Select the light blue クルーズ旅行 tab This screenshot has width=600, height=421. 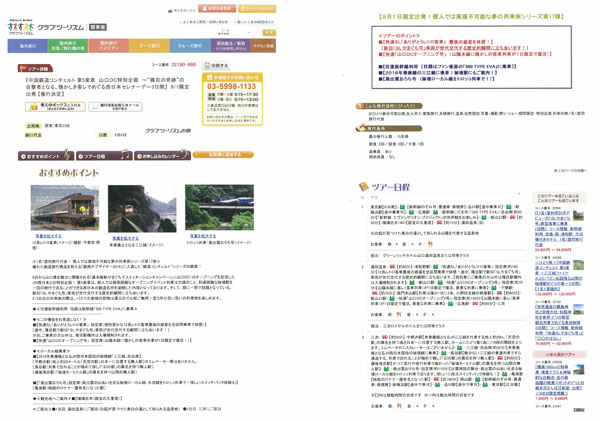190,46
